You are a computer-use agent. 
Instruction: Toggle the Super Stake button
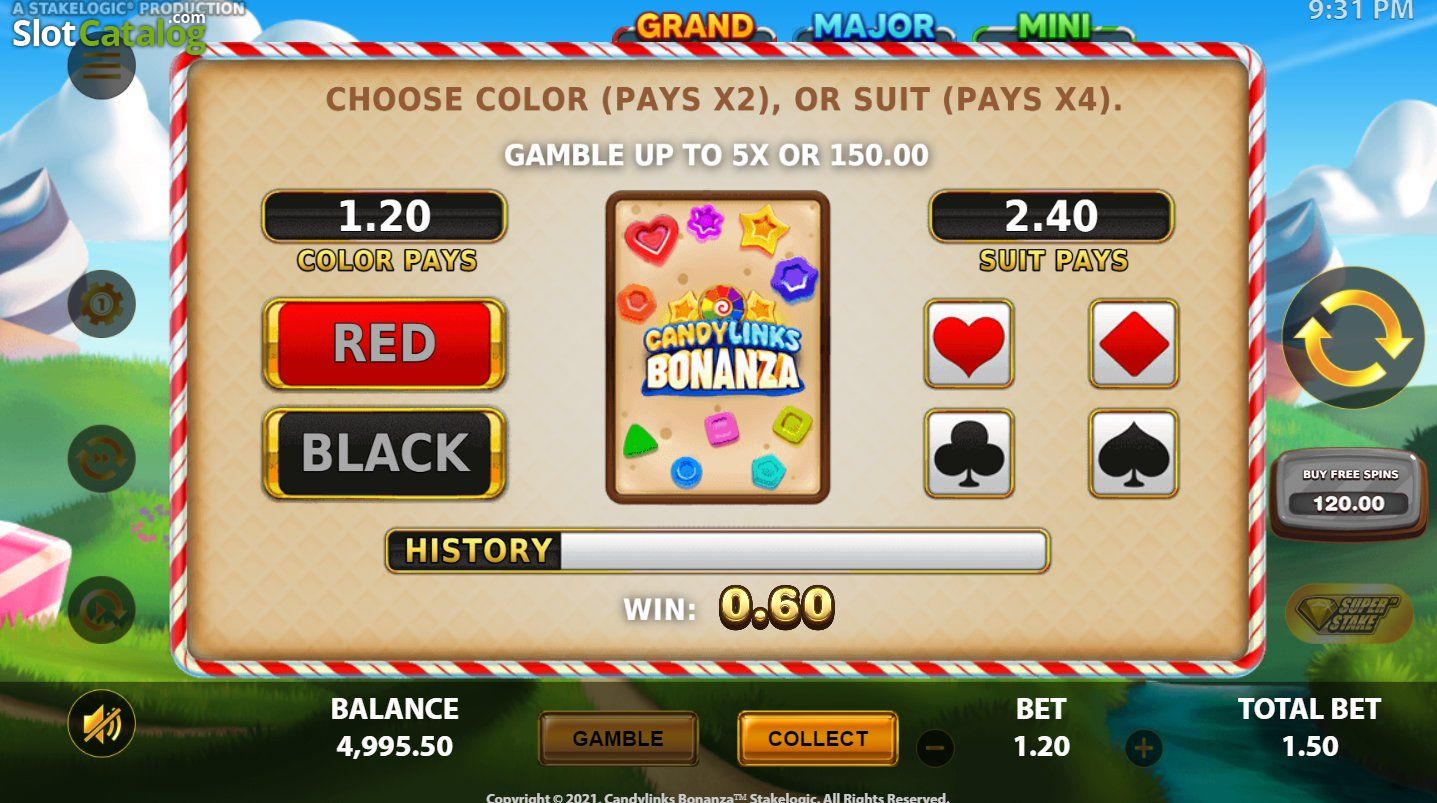pos(1349,614)
